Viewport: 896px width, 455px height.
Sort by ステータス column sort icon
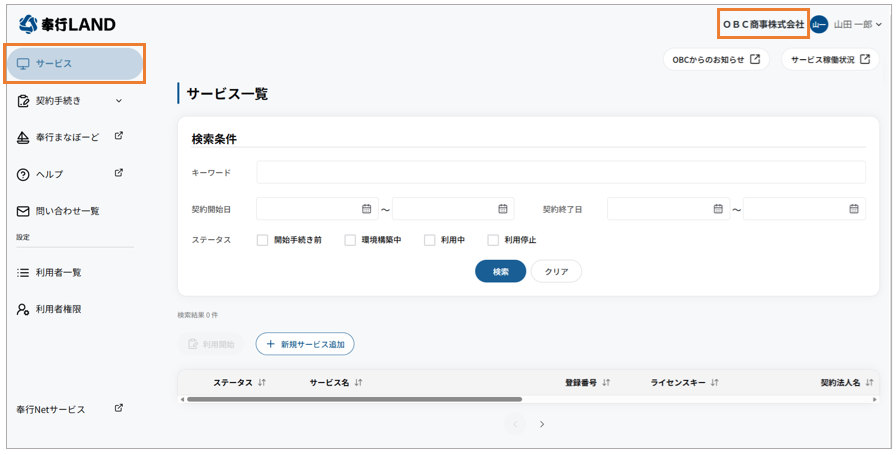(262, 382)
